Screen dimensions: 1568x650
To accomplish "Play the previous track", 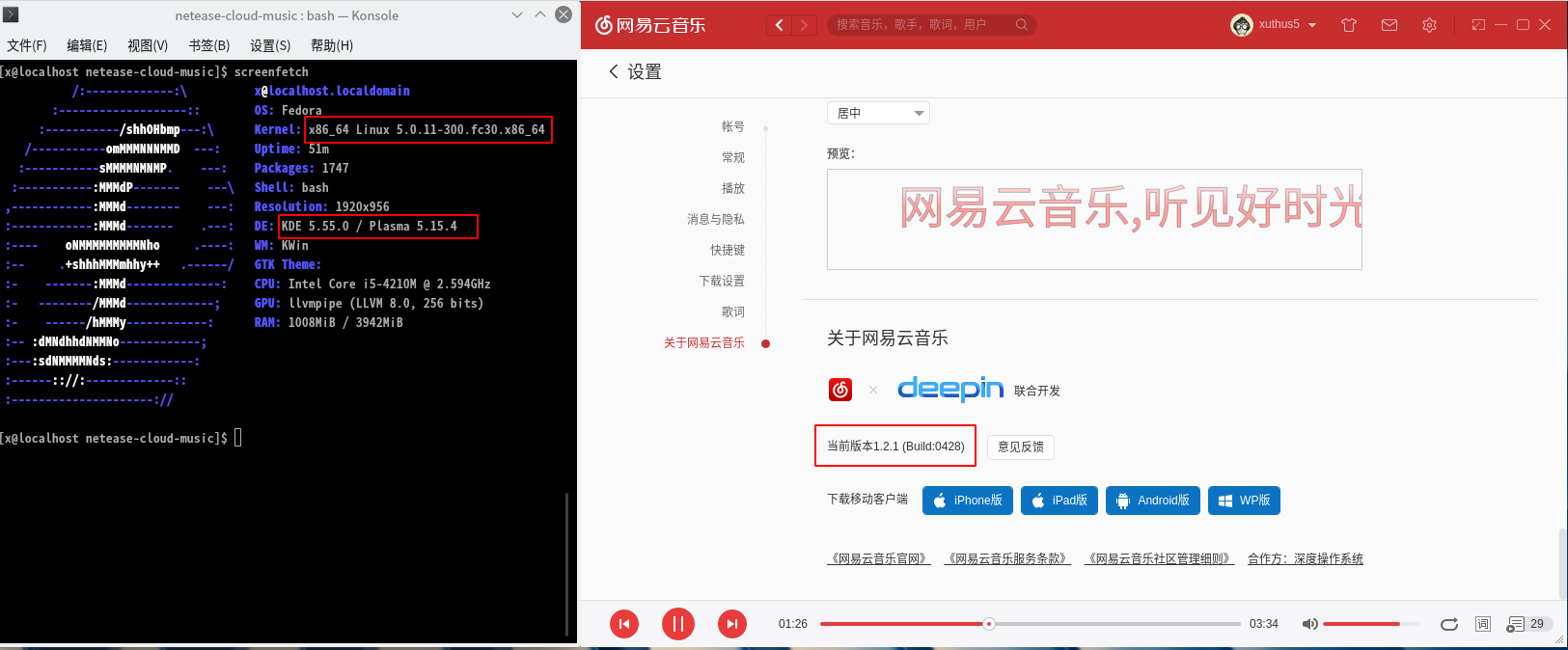I will tap(624, 624).
